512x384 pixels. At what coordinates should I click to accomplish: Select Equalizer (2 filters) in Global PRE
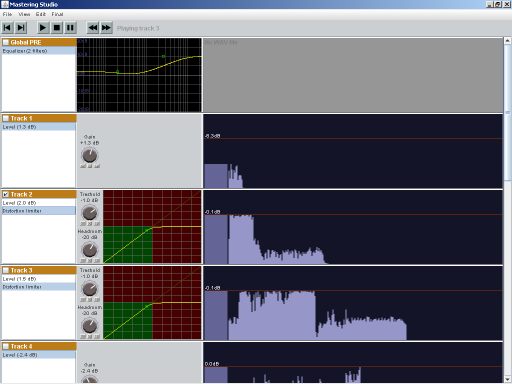(x=39, y=51)
